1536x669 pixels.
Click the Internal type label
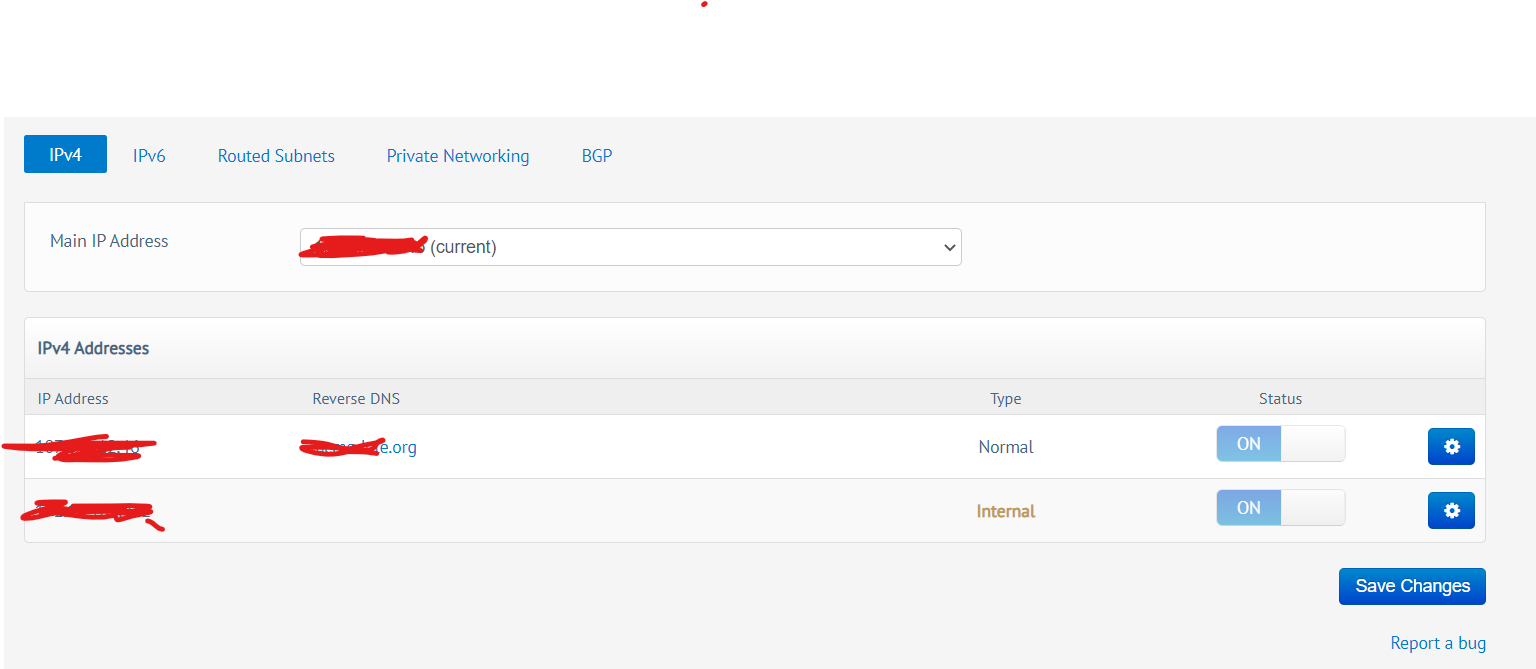tap(1005, 511)
